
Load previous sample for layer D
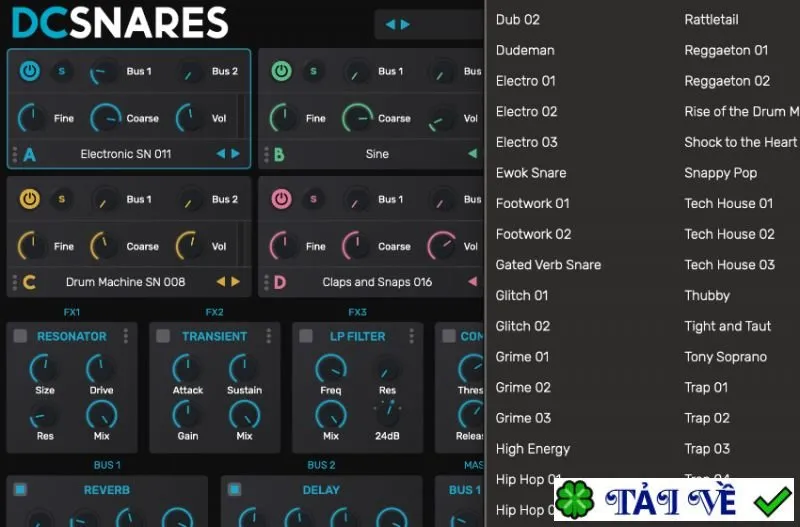pyautogui.click(x=472, y=282)
